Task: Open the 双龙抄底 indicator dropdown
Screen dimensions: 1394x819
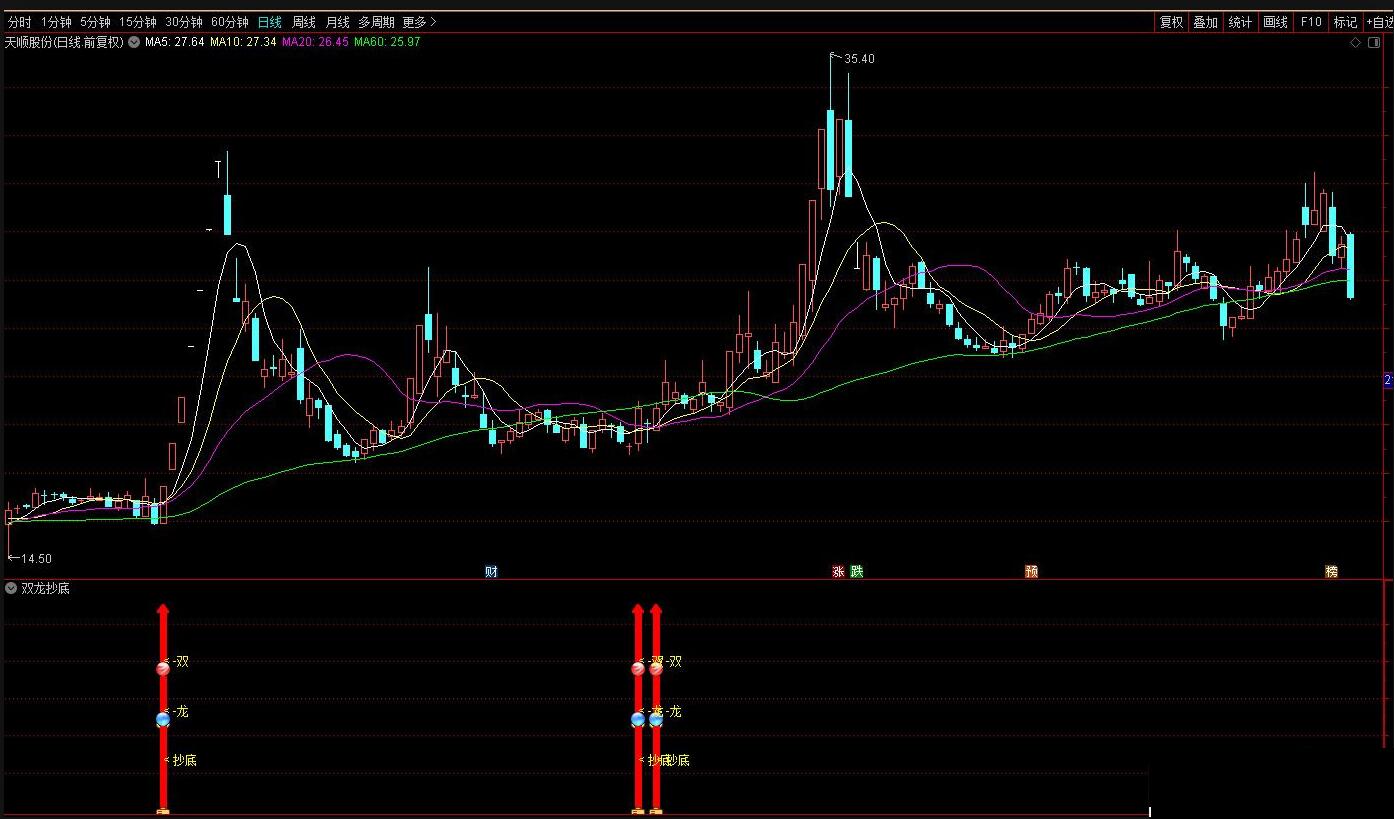Action: [x=11, y=589]
